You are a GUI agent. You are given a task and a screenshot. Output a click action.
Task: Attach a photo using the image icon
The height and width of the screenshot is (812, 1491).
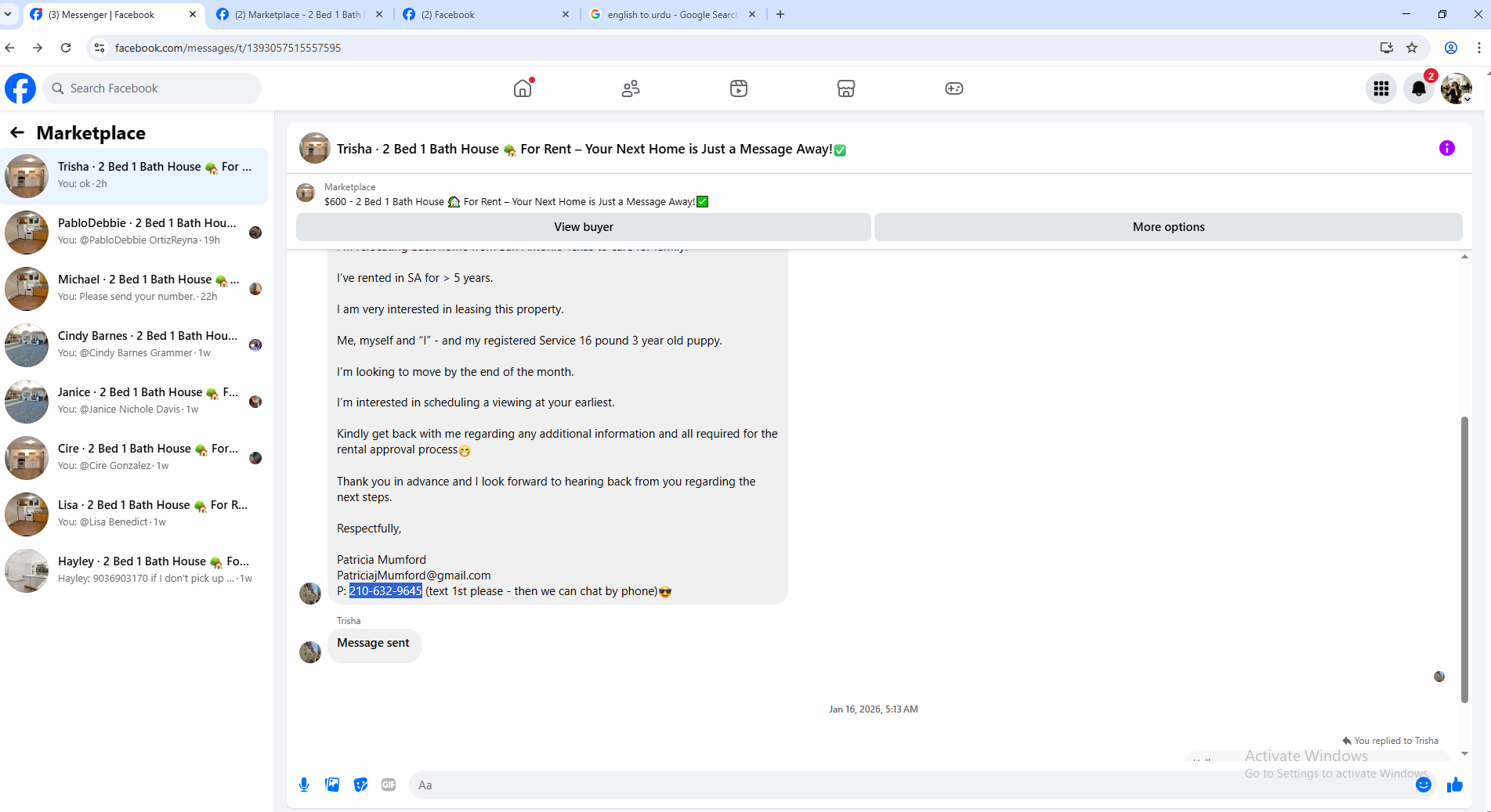(332, 785)
